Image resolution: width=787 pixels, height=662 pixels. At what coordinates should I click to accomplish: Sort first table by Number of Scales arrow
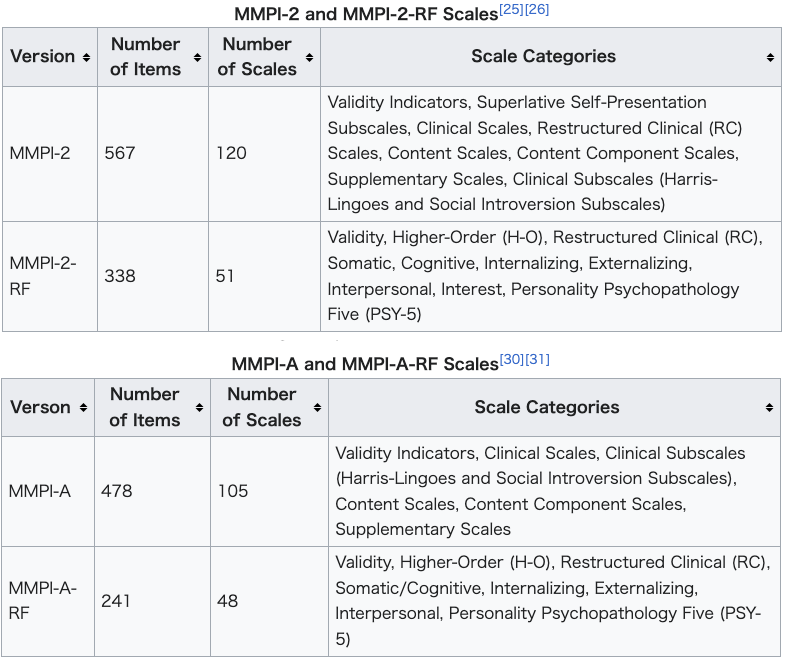[309, 57]
